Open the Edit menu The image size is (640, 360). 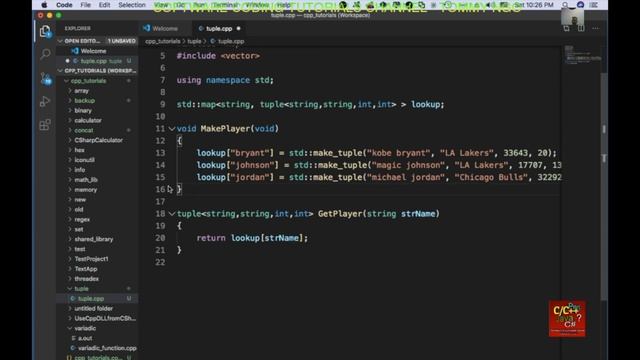click(x=104, y=5)
